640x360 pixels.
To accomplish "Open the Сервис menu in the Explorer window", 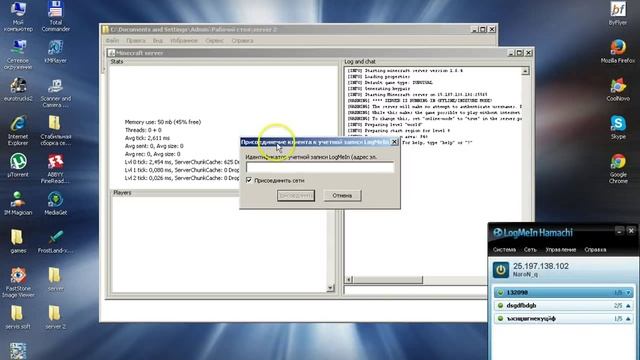I will point(214,40).
